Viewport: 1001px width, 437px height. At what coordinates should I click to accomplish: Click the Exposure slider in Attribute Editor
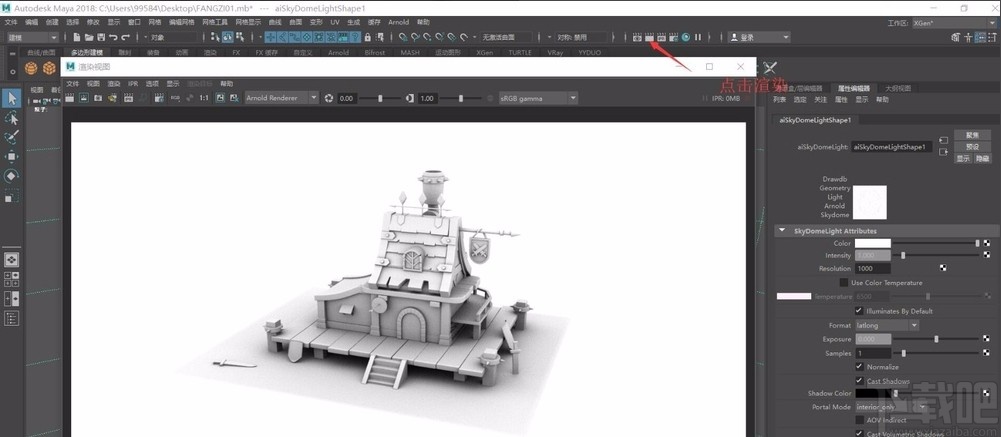click(x=937, y=339)
